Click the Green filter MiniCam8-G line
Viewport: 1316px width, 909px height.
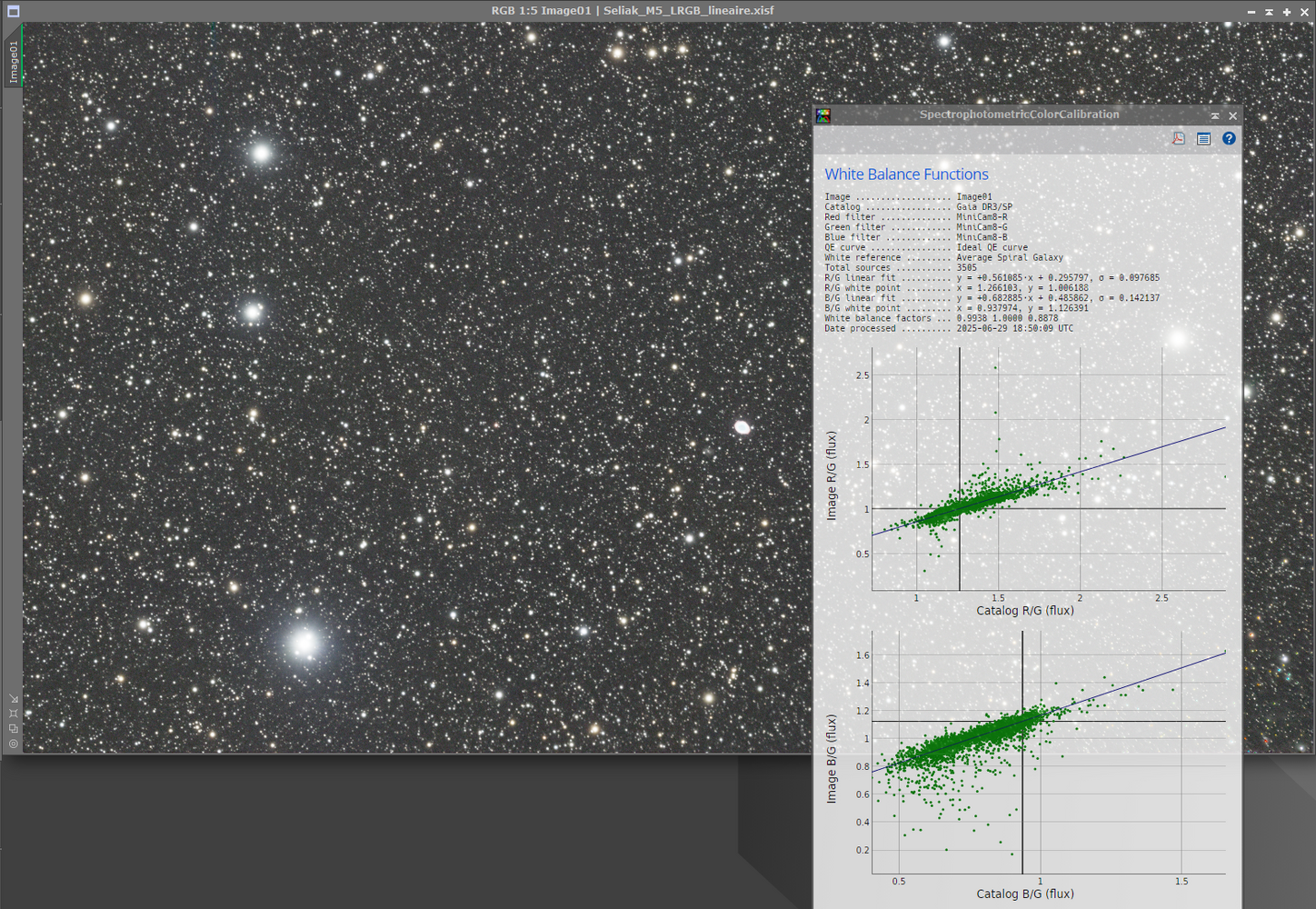[915, 227]
